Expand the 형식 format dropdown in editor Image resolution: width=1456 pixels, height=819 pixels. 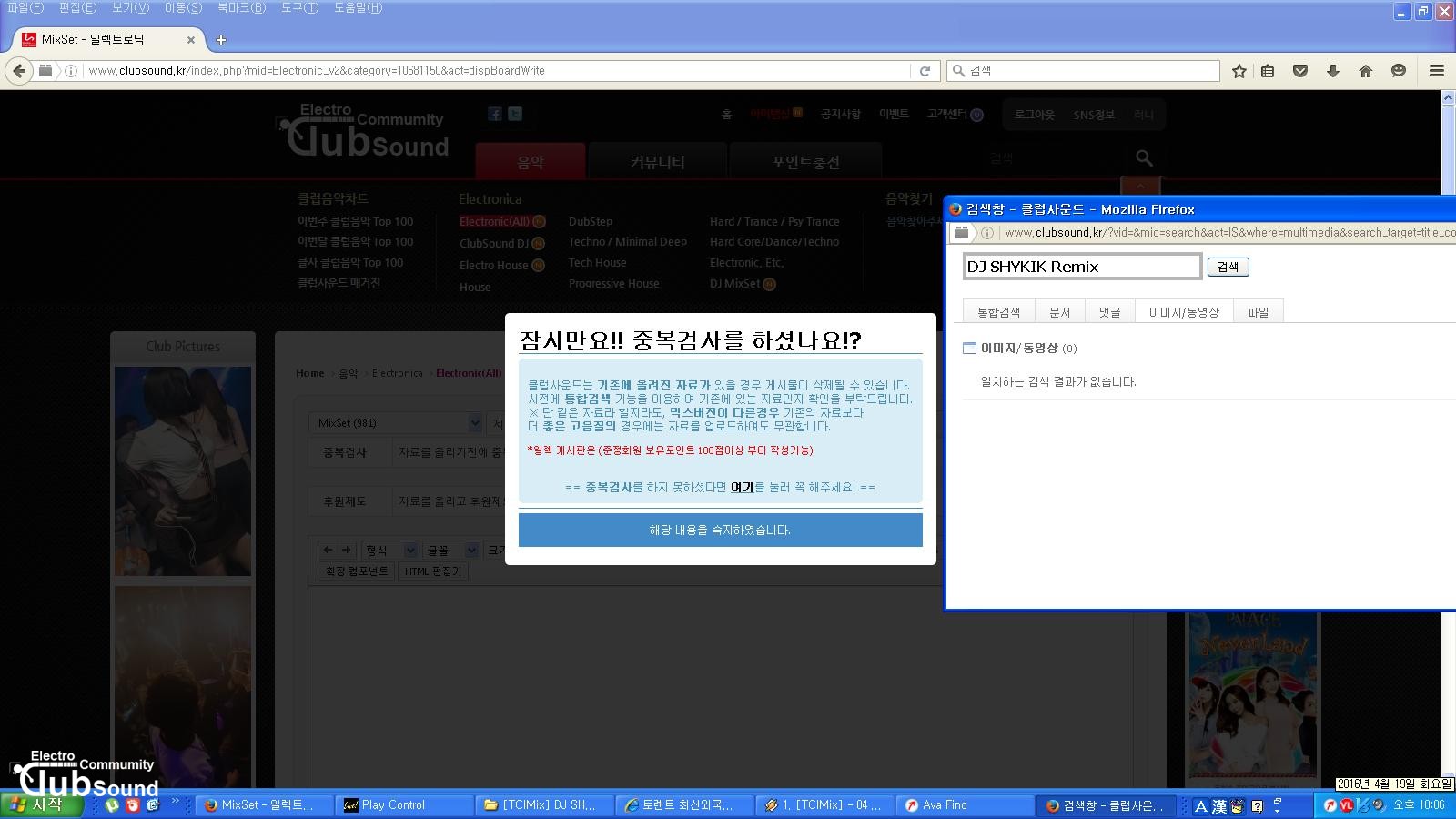click(389, 551)
